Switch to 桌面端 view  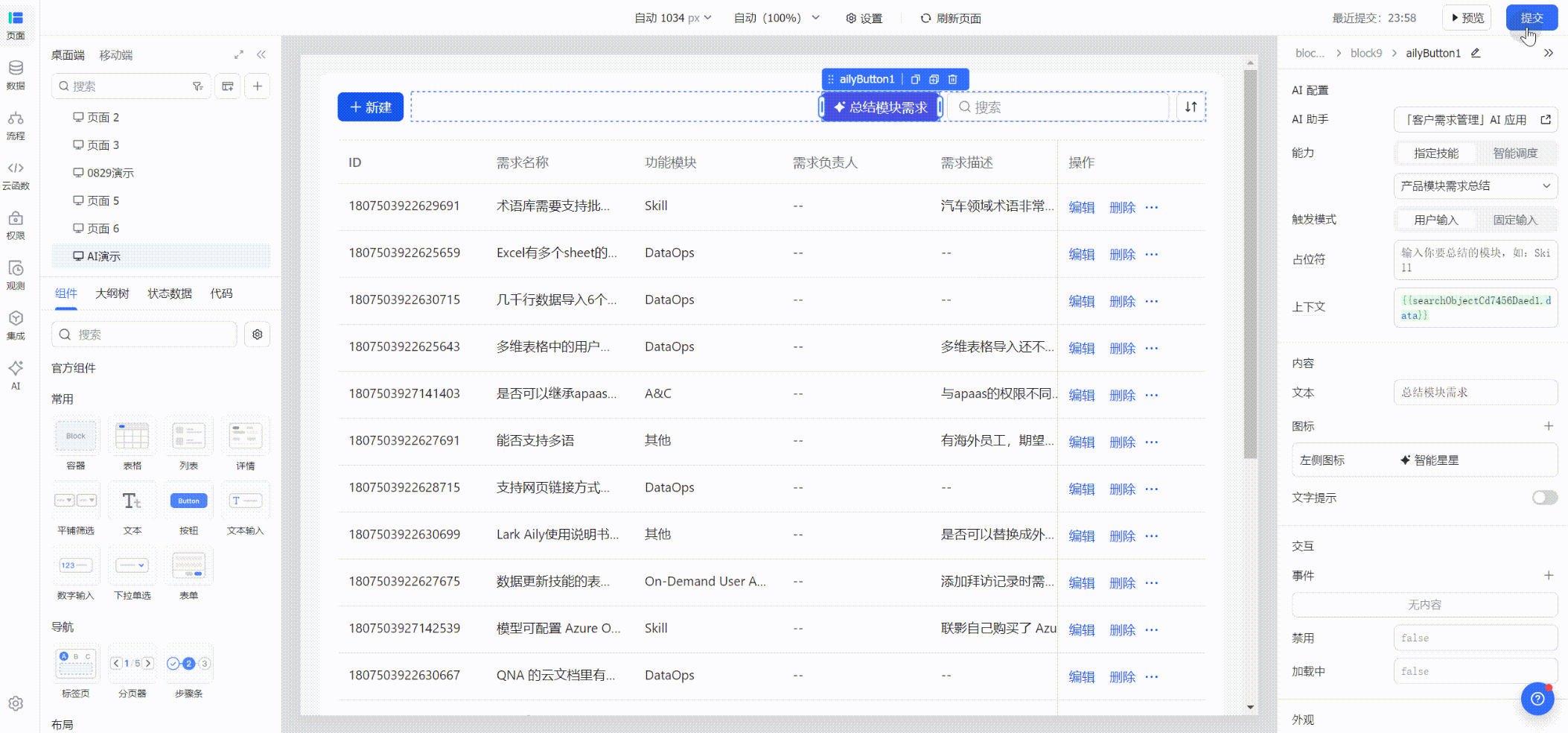(68, 55)
